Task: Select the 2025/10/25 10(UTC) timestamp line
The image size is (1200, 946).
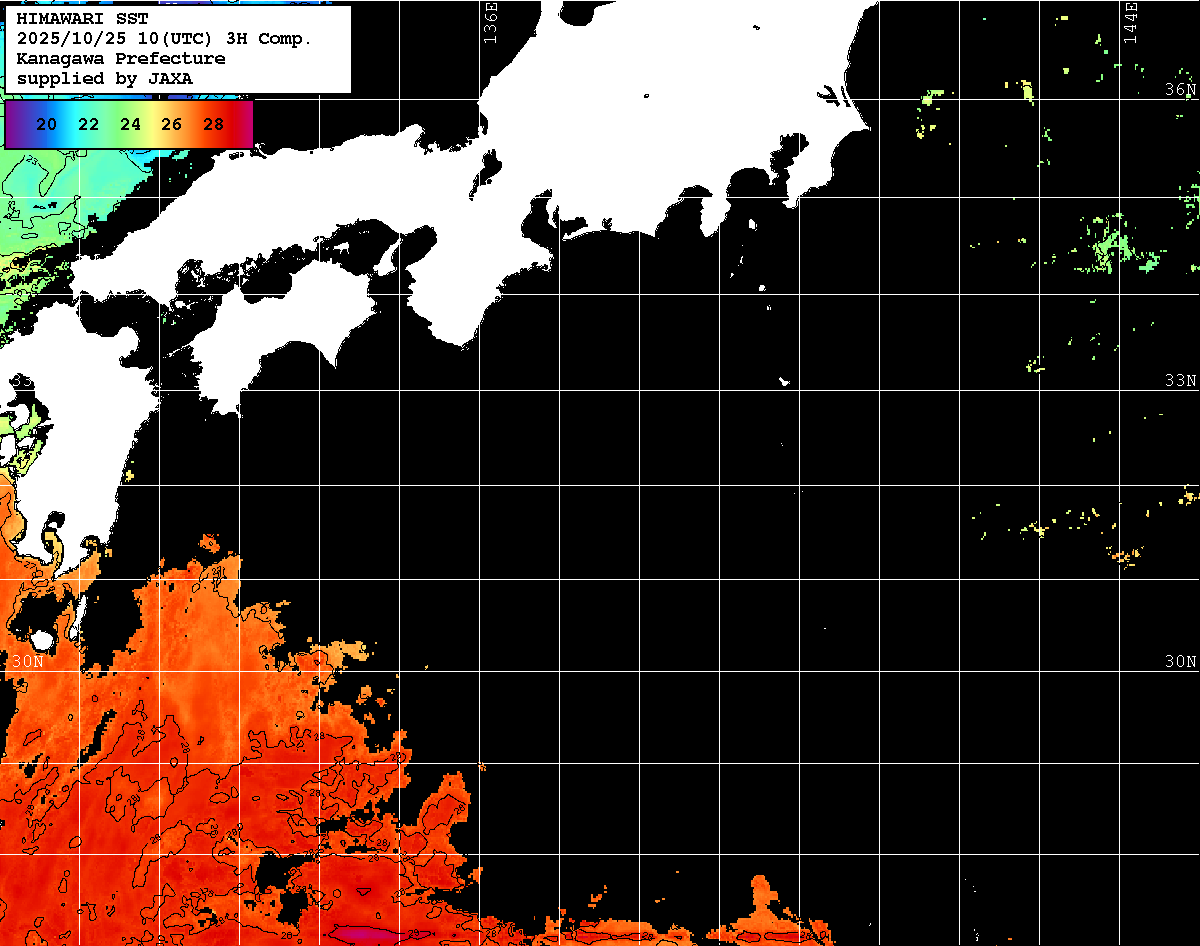Action: 164,38
